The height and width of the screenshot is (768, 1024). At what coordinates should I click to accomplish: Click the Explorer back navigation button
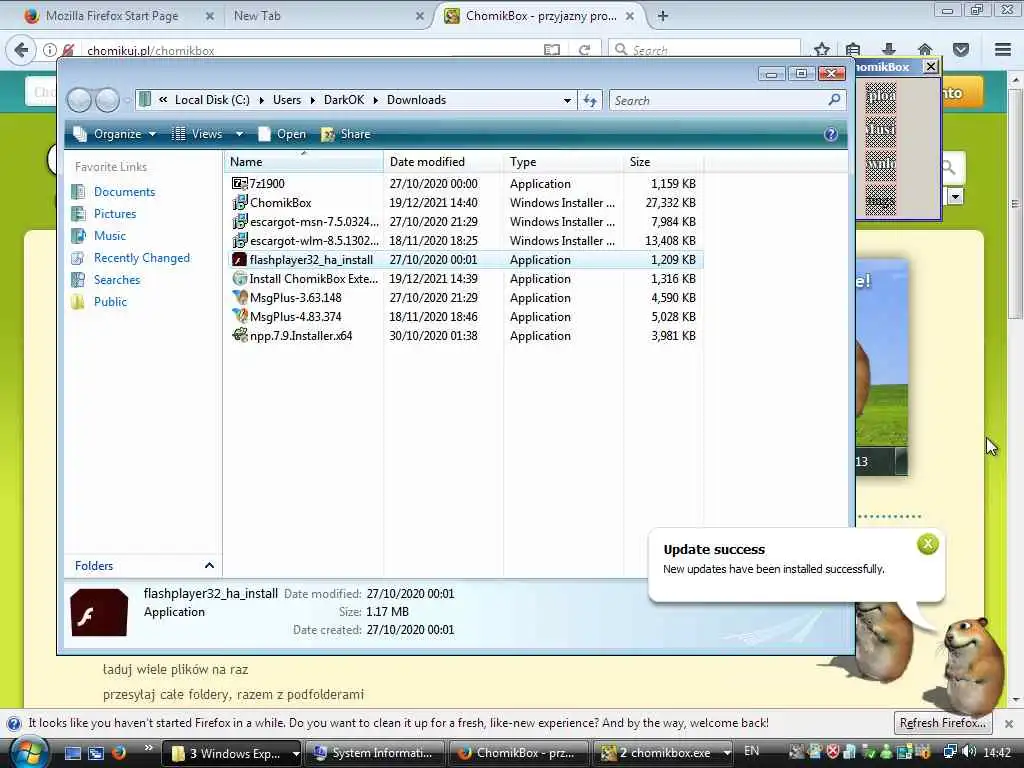(x=79, y=101)
